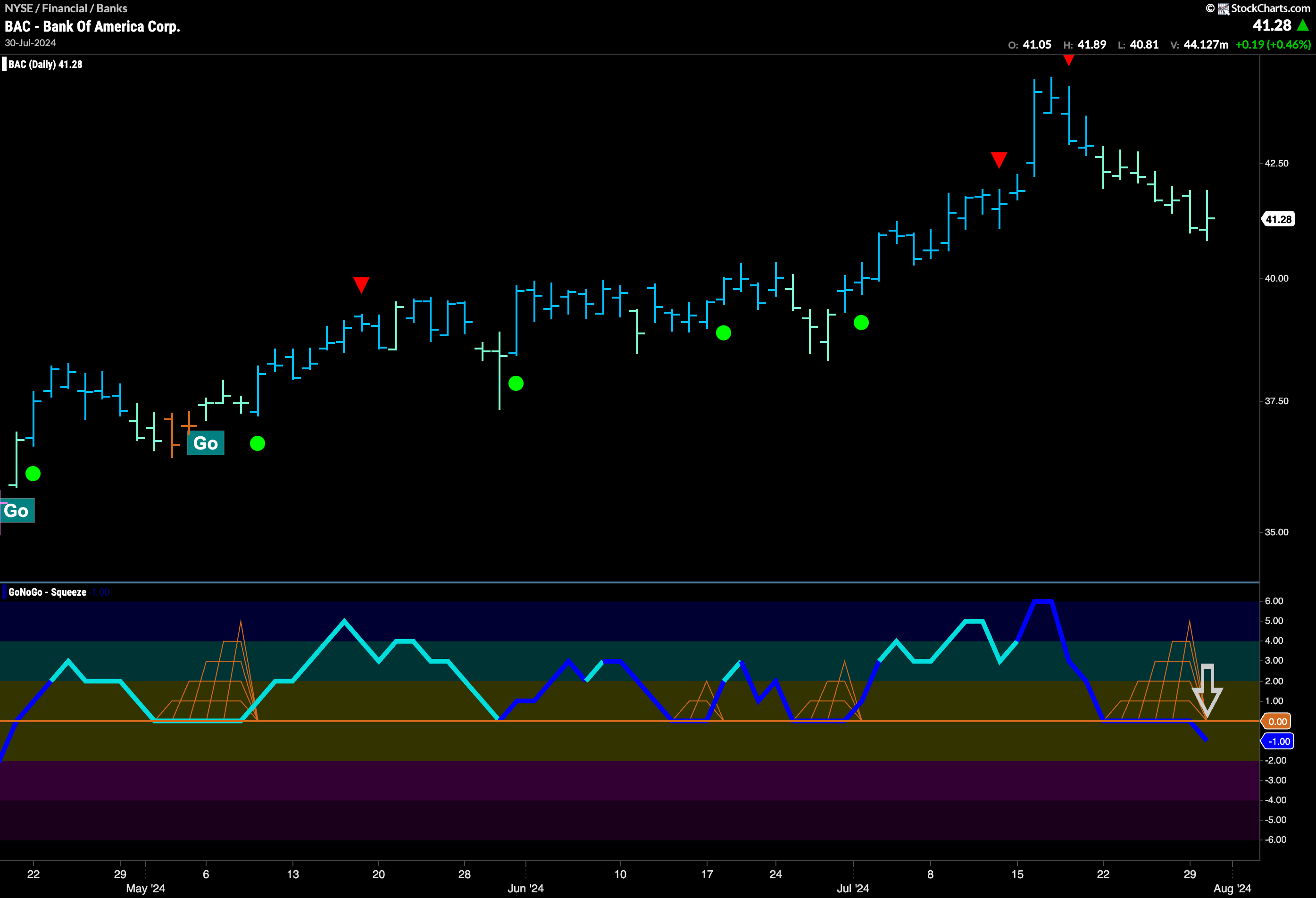This screenshot has width=1316, height=898.
Task: Click the Go label at the chart's lower-left start
Action: click(17, 511)
